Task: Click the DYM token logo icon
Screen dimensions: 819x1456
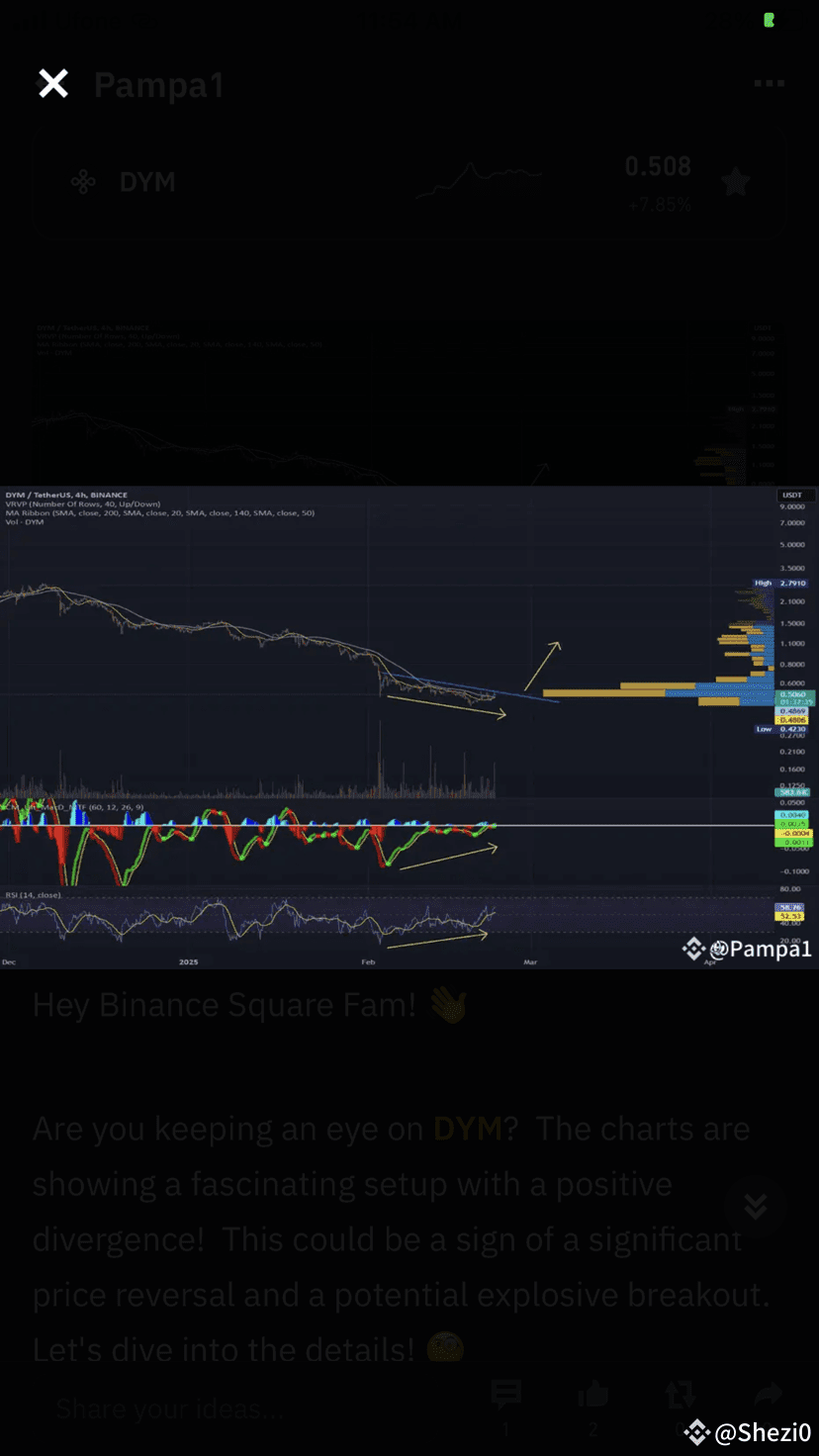Action: pyautogui.click(x=83, y=181)
